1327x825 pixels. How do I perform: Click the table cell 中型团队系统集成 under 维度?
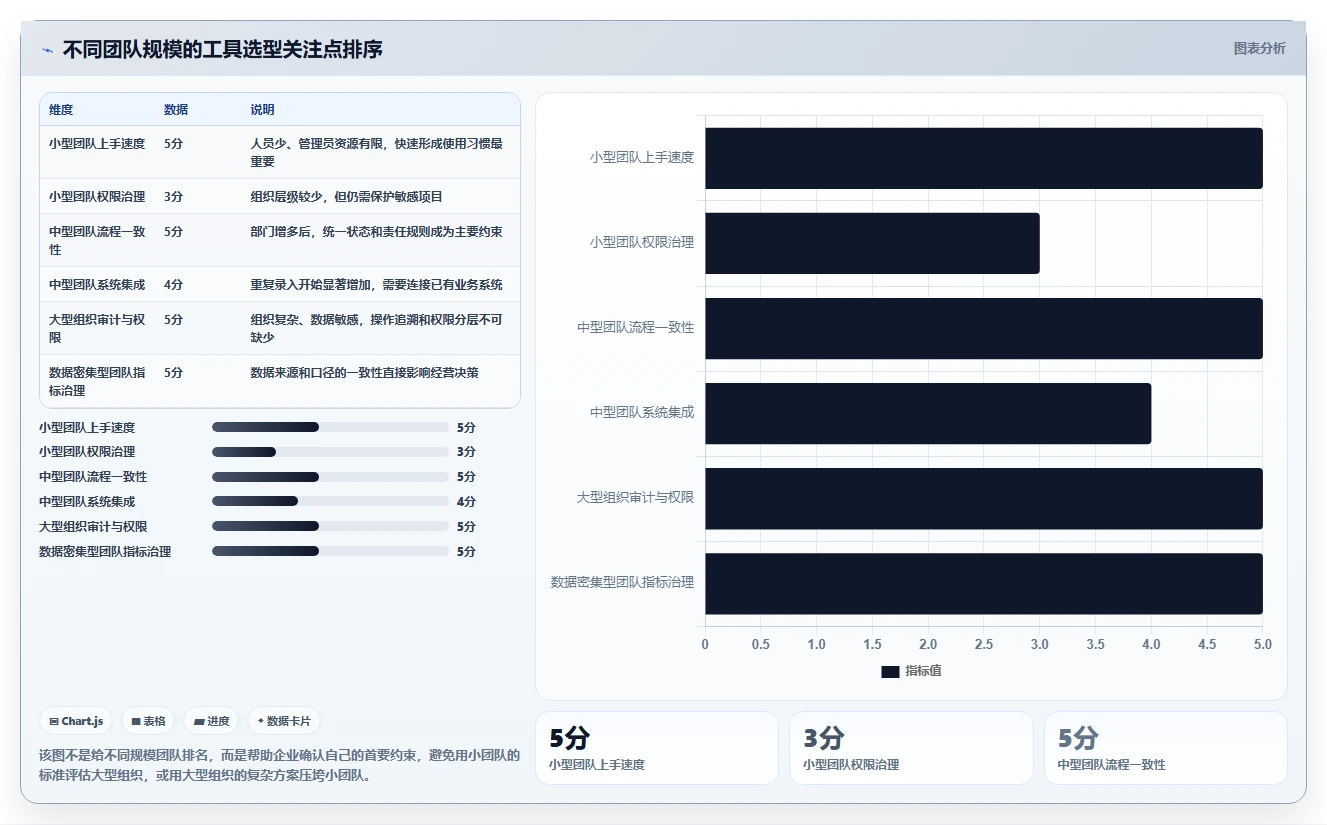coord(97,285)
